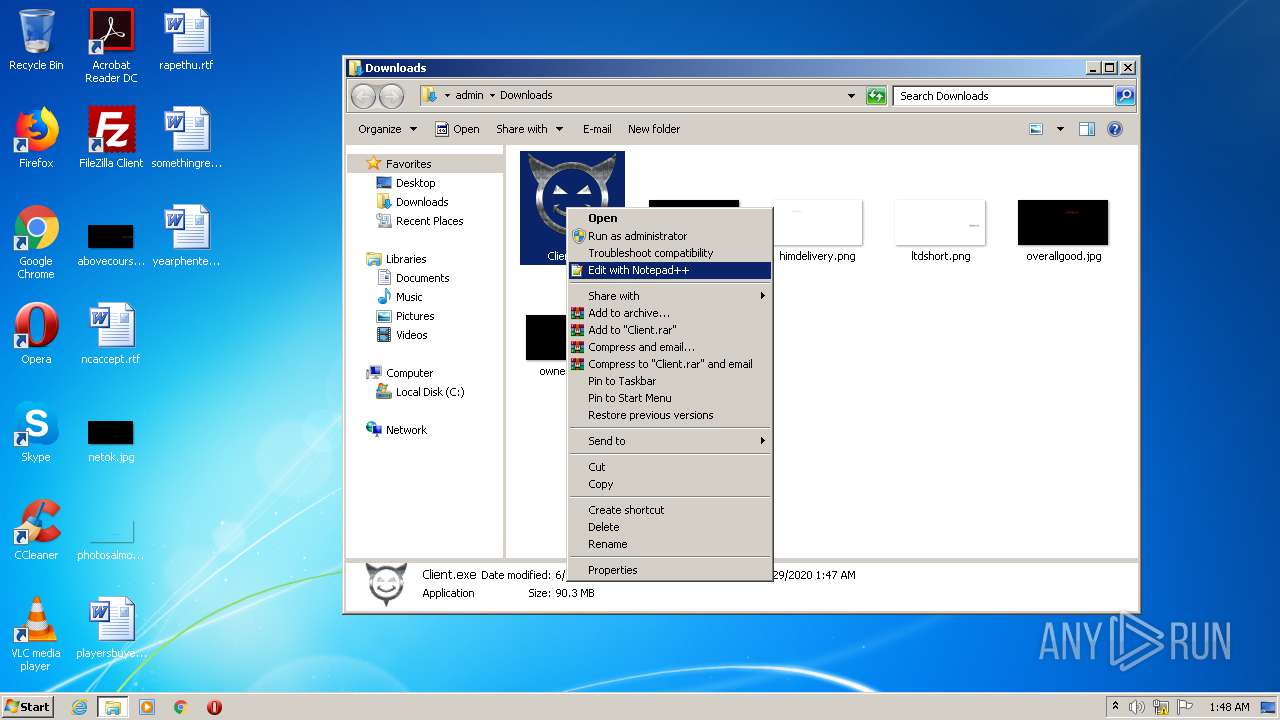Launch Acrobat Reader DC shortcut
Image resolution: width=1280 pixels, height=720 pixels.
coord(111,46)
